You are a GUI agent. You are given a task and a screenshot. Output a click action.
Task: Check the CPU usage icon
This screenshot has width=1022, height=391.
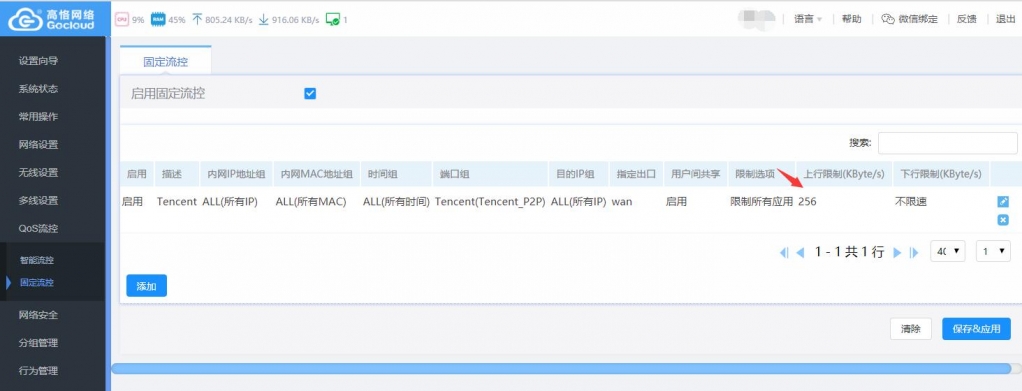tap(122, 20)
